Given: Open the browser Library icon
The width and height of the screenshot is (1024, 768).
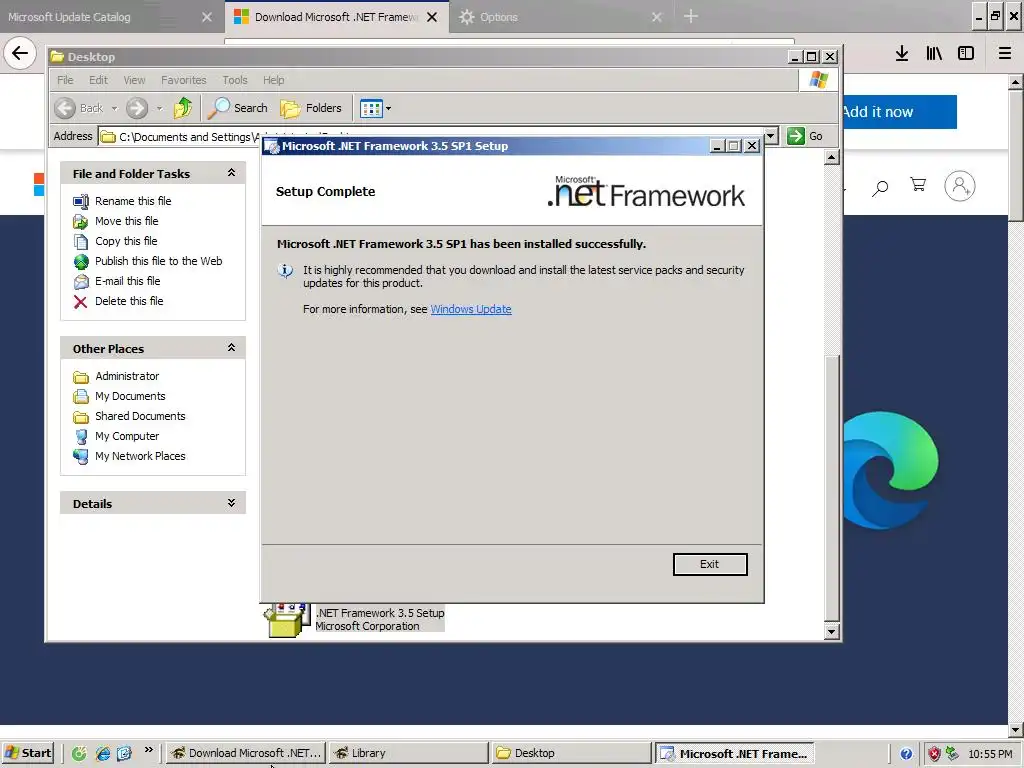Looking at the screenshot, I should (934, 54).
